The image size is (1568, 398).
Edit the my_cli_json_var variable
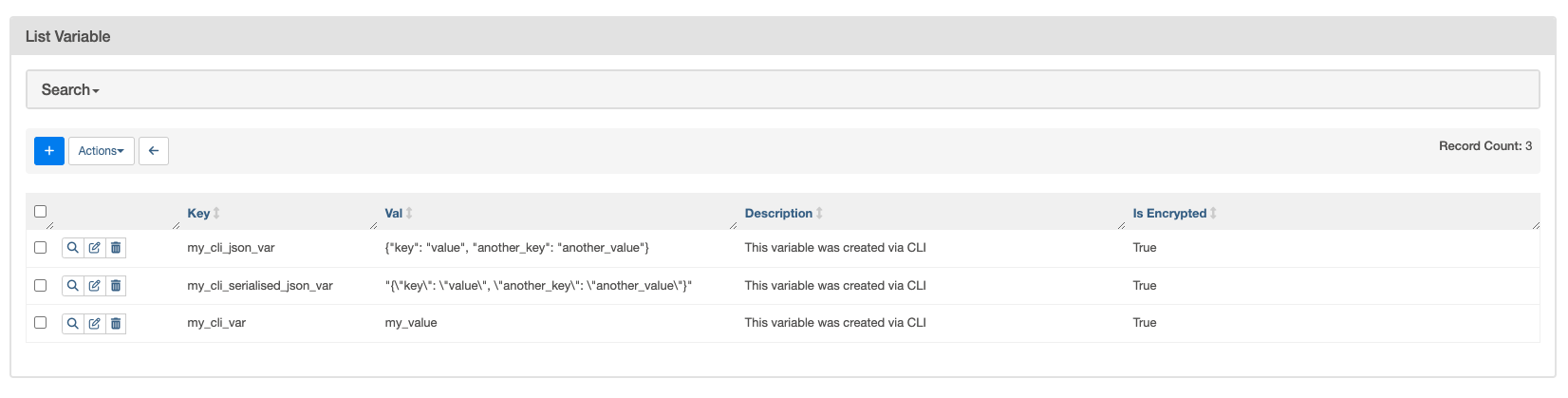coord(94,248)
